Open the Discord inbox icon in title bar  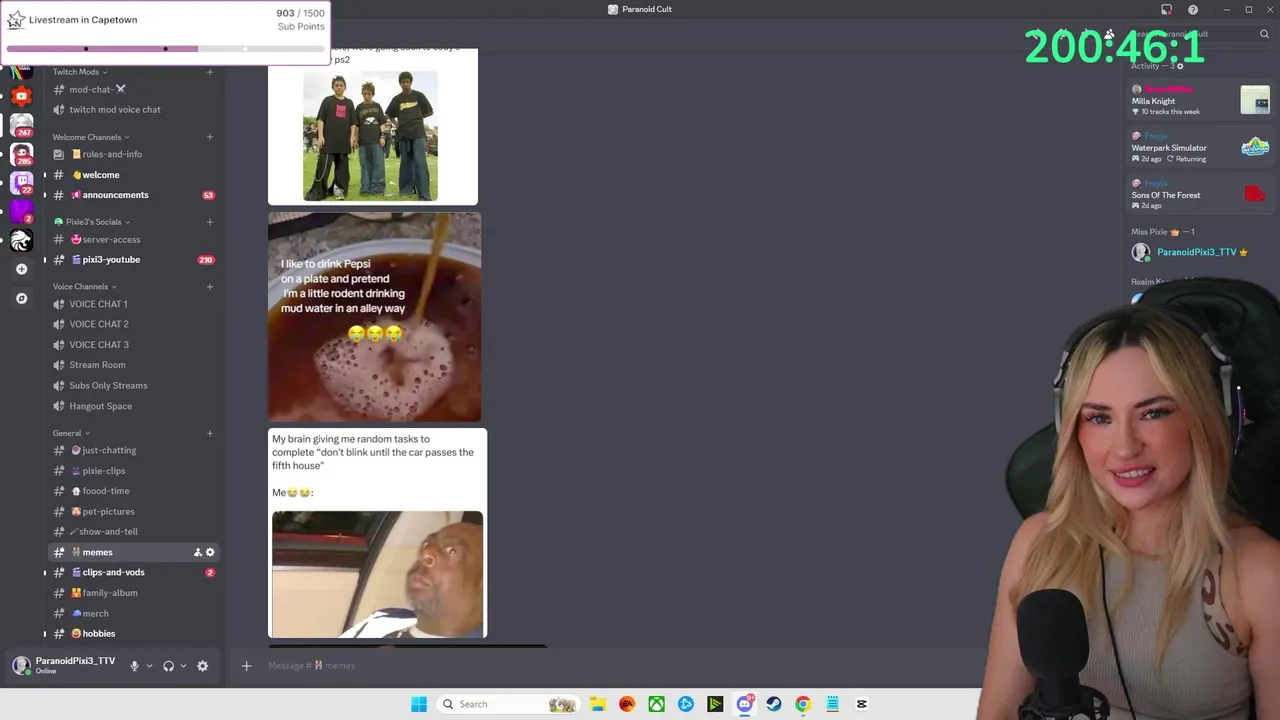(1166, 10)
